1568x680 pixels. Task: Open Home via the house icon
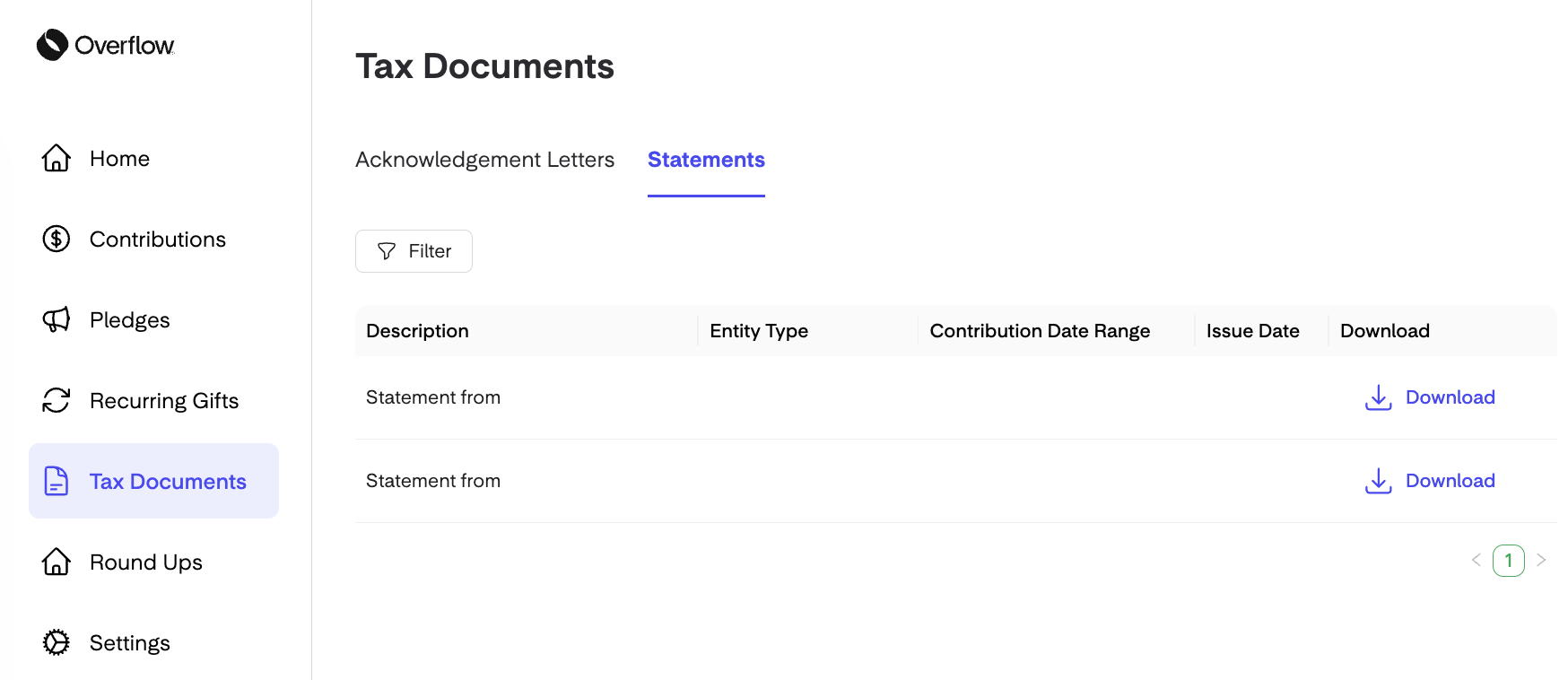click(x=57, y=158)
